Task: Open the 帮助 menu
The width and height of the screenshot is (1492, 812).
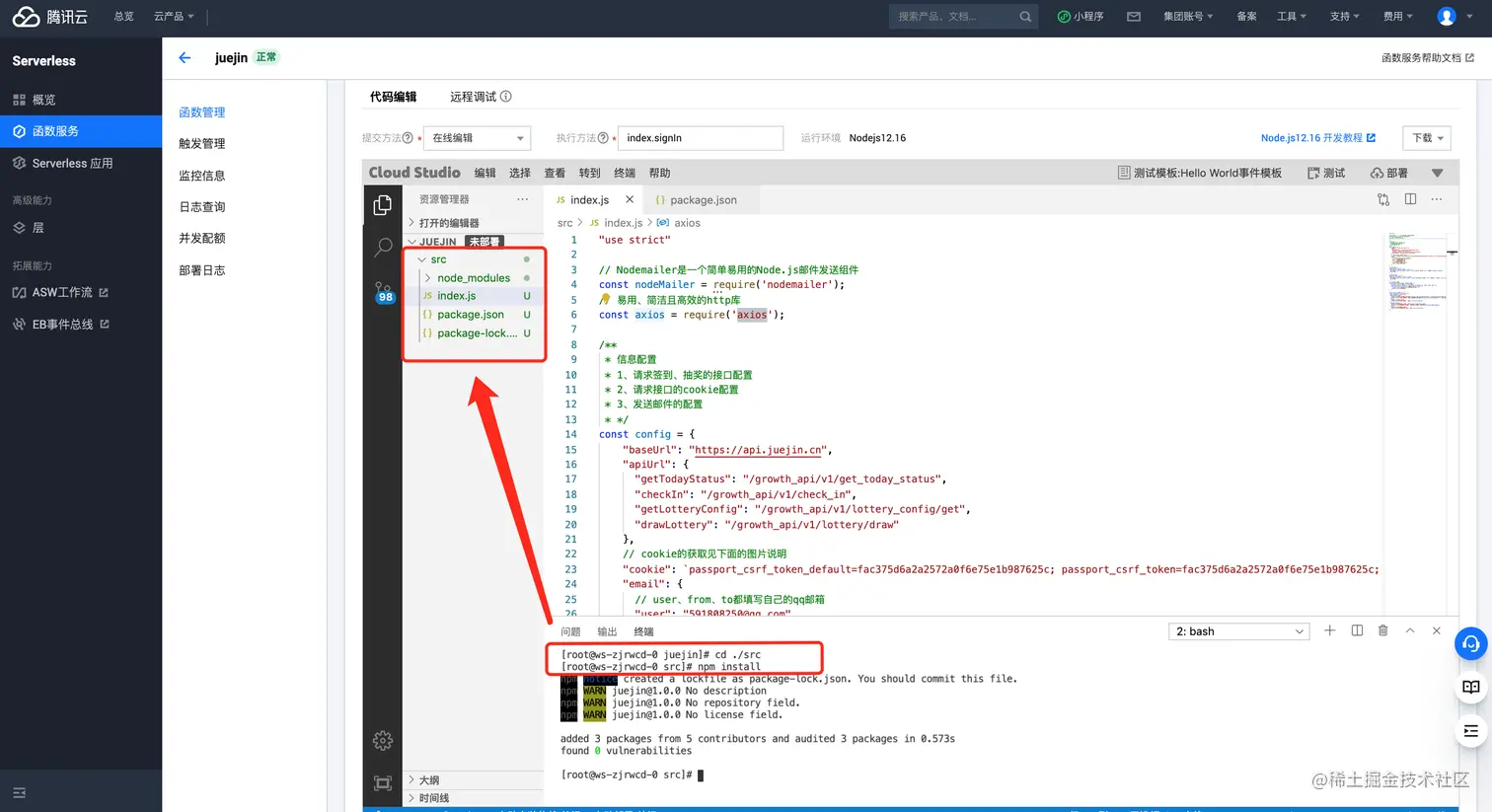Action: pyautogui.click(x=659, y=173)
